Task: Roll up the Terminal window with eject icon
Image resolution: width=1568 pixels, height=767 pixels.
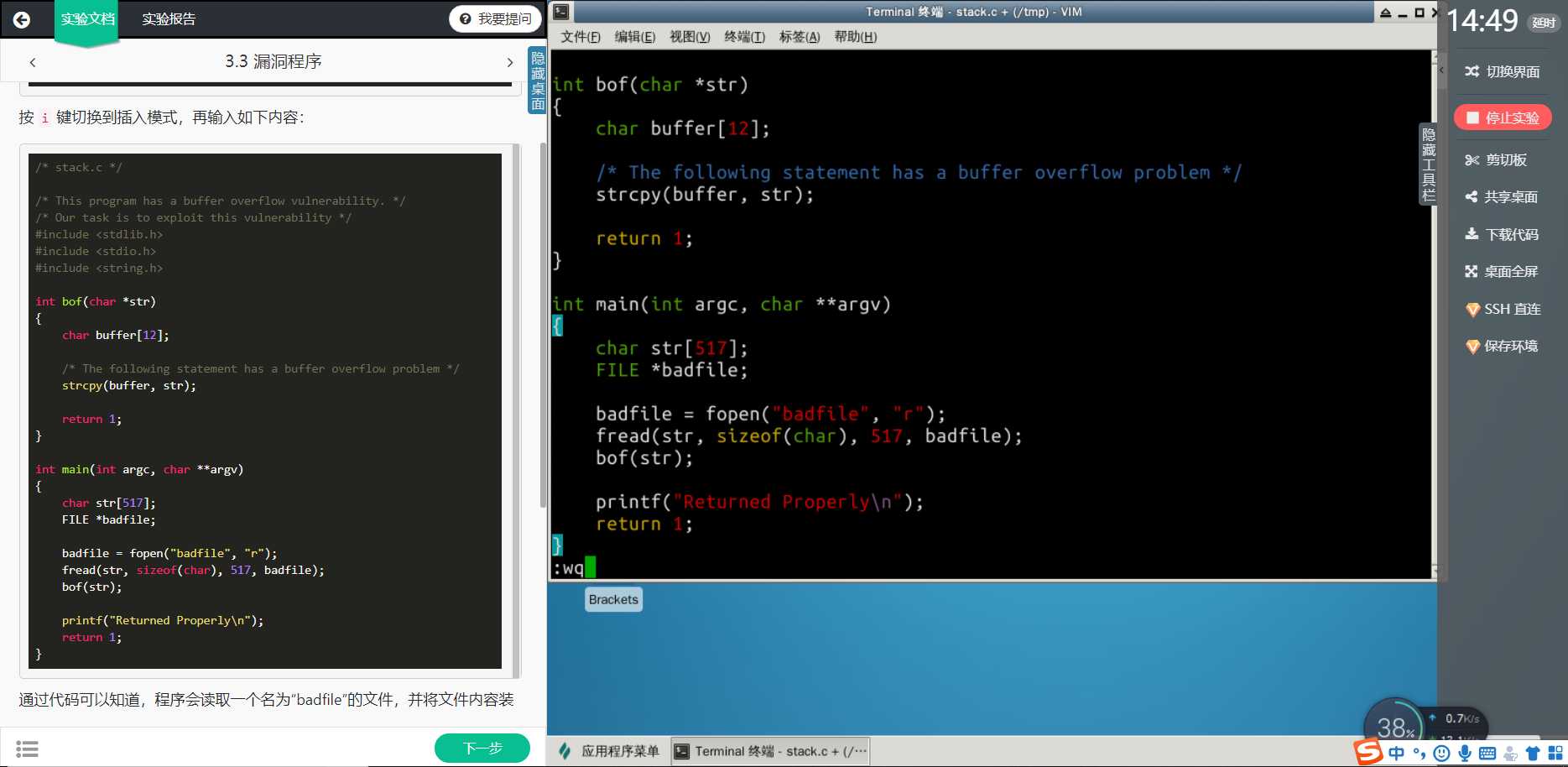Action: [x=1385, y=13]
